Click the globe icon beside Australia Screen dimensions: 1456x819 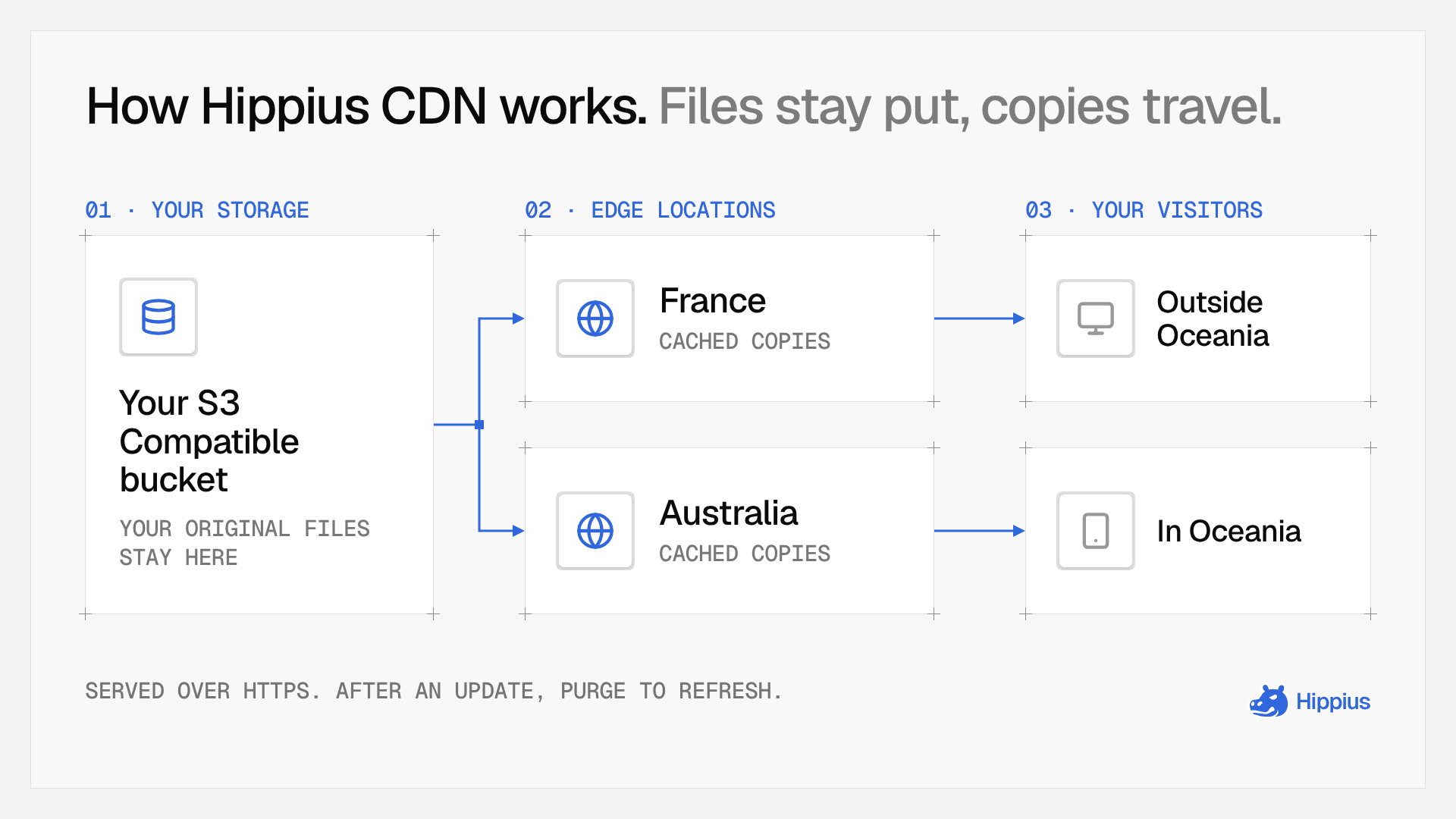point(595,531)
